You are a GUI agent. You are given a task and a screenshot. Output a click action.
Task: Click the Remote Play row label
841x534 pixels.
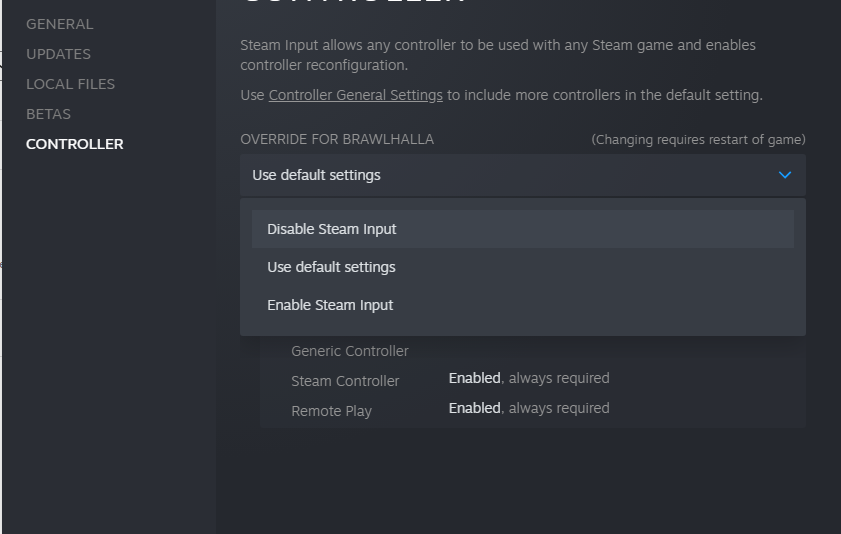pos(331,411)
